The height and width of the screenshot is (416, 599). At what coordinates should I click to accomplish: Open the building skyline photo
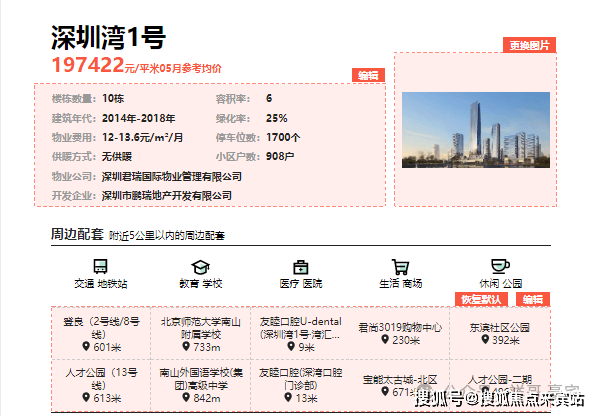coord(476,130)
